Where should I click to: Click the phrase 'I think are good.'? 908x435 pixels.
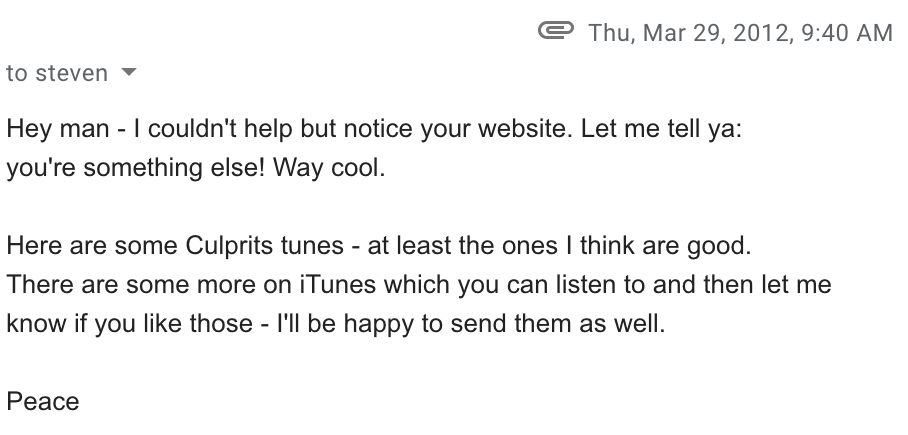[659, 246]
